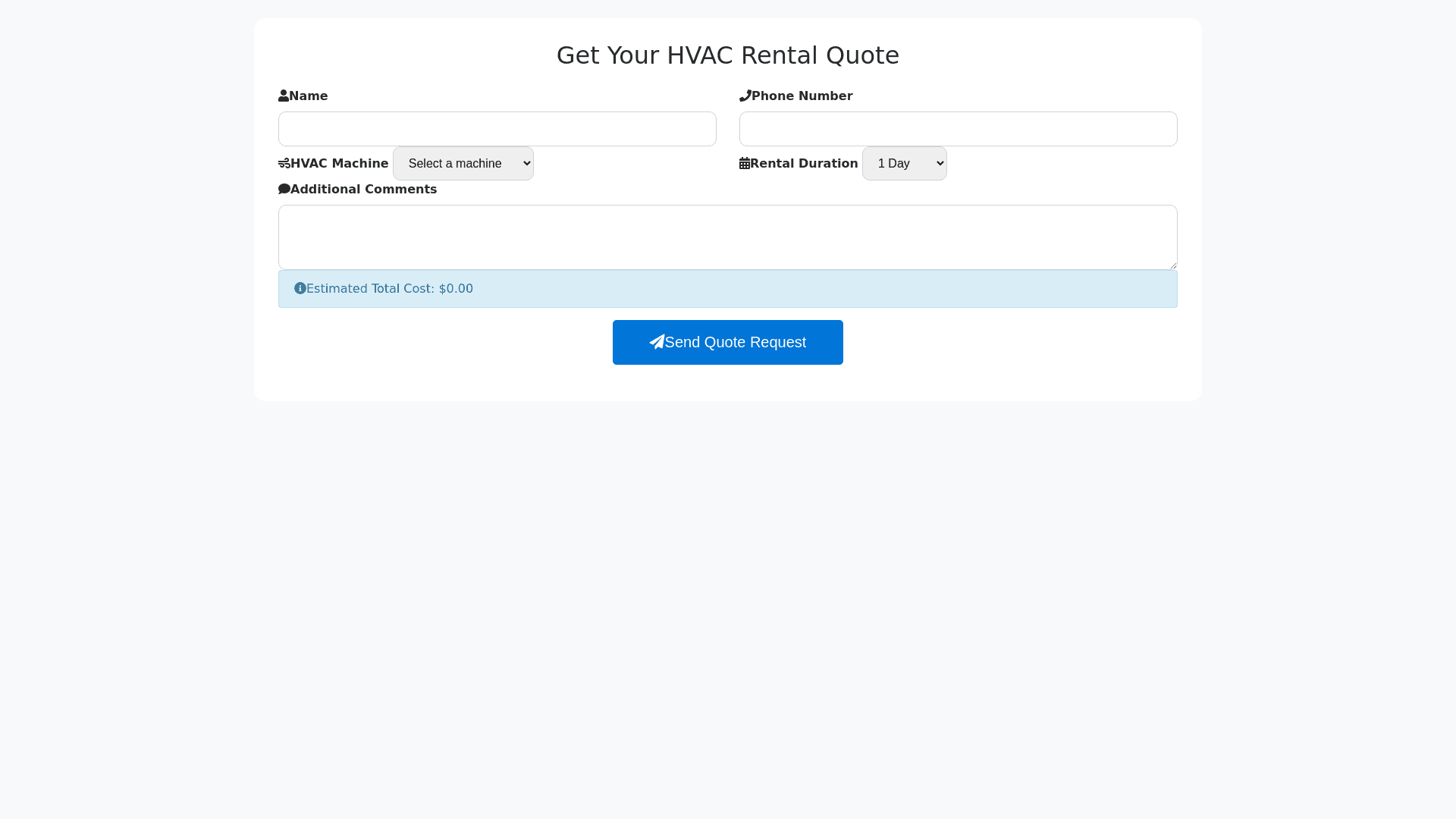Screen dimensions: 1456x819
Task: Click the Phone Number label text
Action: pyautogui.click(x=802, y=96)
